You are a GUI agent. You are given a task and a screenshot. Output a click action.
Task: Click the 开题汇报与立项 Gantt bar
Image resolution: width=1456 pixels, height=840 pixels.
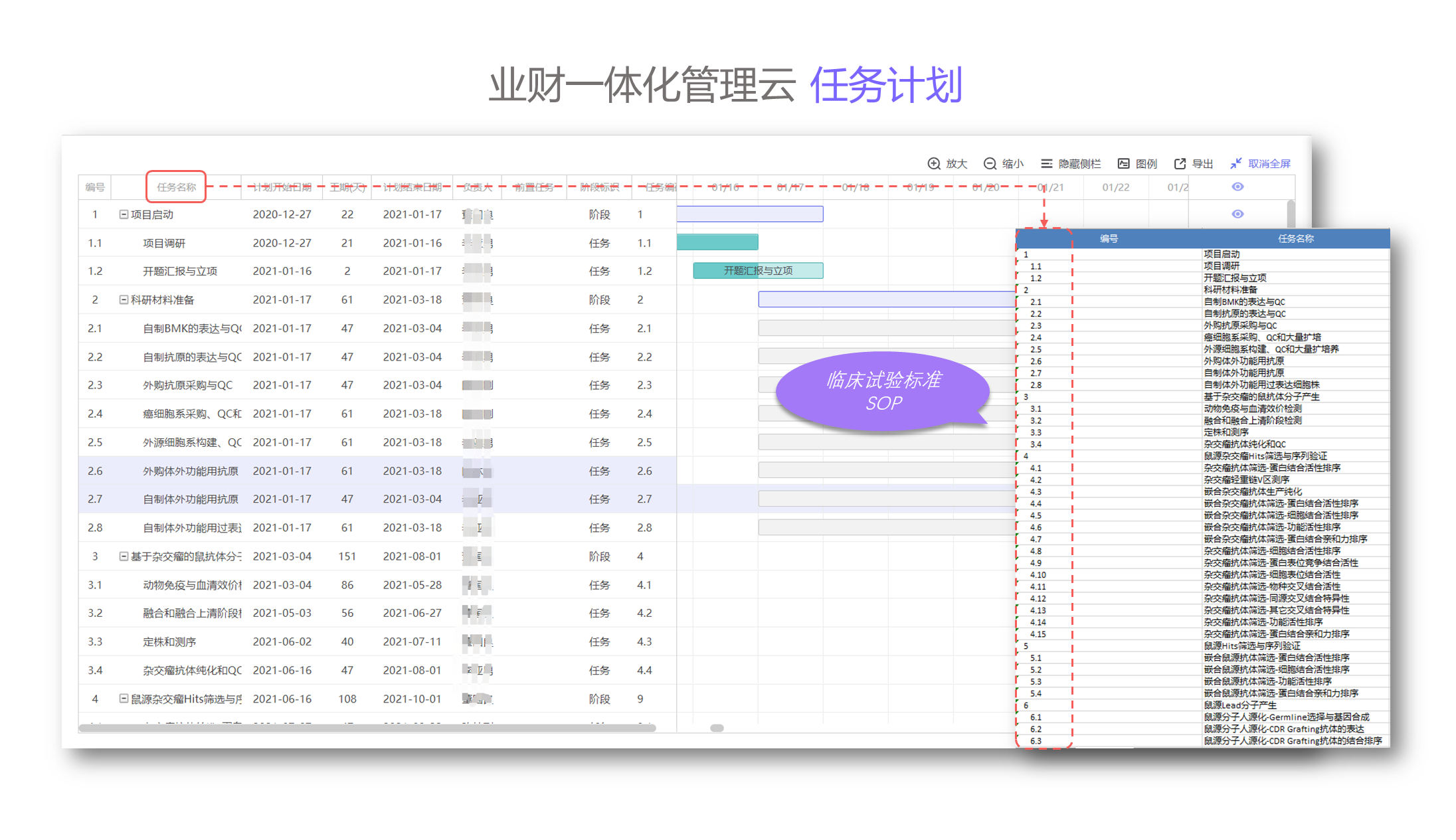757,270
